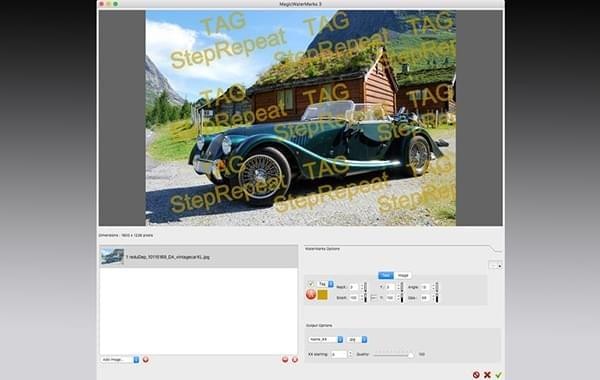This screenshot has width=600, height=380.
Task: Click the Watermarks Options heading
Action: coord(322,249)
